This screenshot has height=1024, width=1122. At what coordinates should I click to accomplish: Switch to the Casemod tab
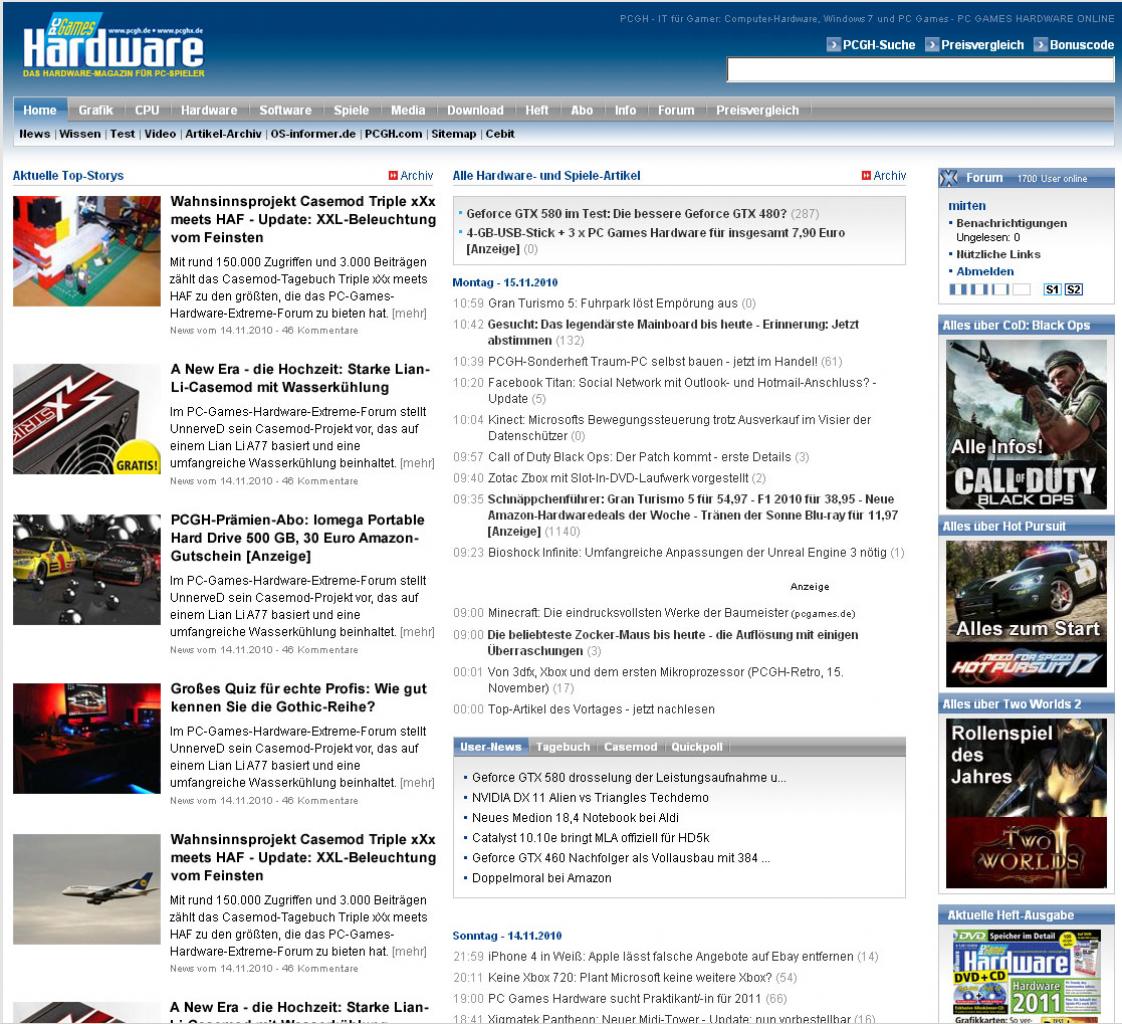click(x=630, y=747)
